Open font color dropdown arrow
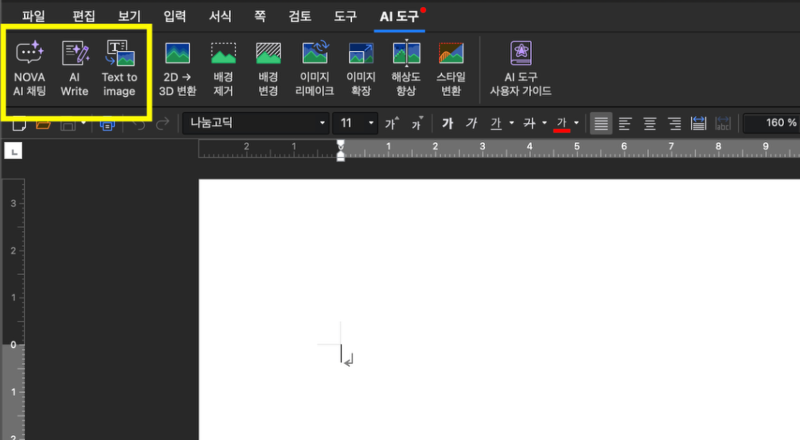This screenshot has height=440, width=800. coord(577,123)
